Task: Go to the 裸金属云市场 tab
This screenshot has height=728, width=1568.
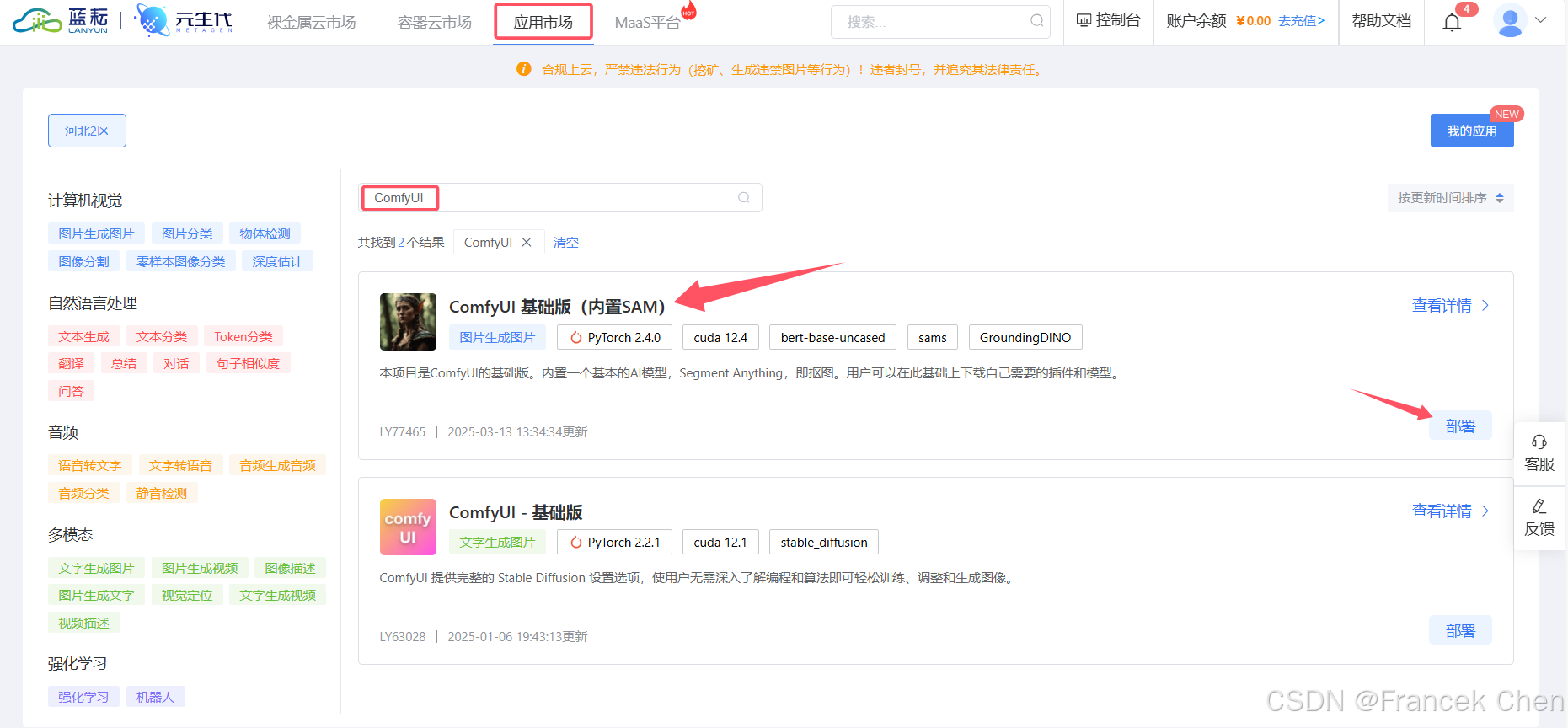Action: pos(312,23)
